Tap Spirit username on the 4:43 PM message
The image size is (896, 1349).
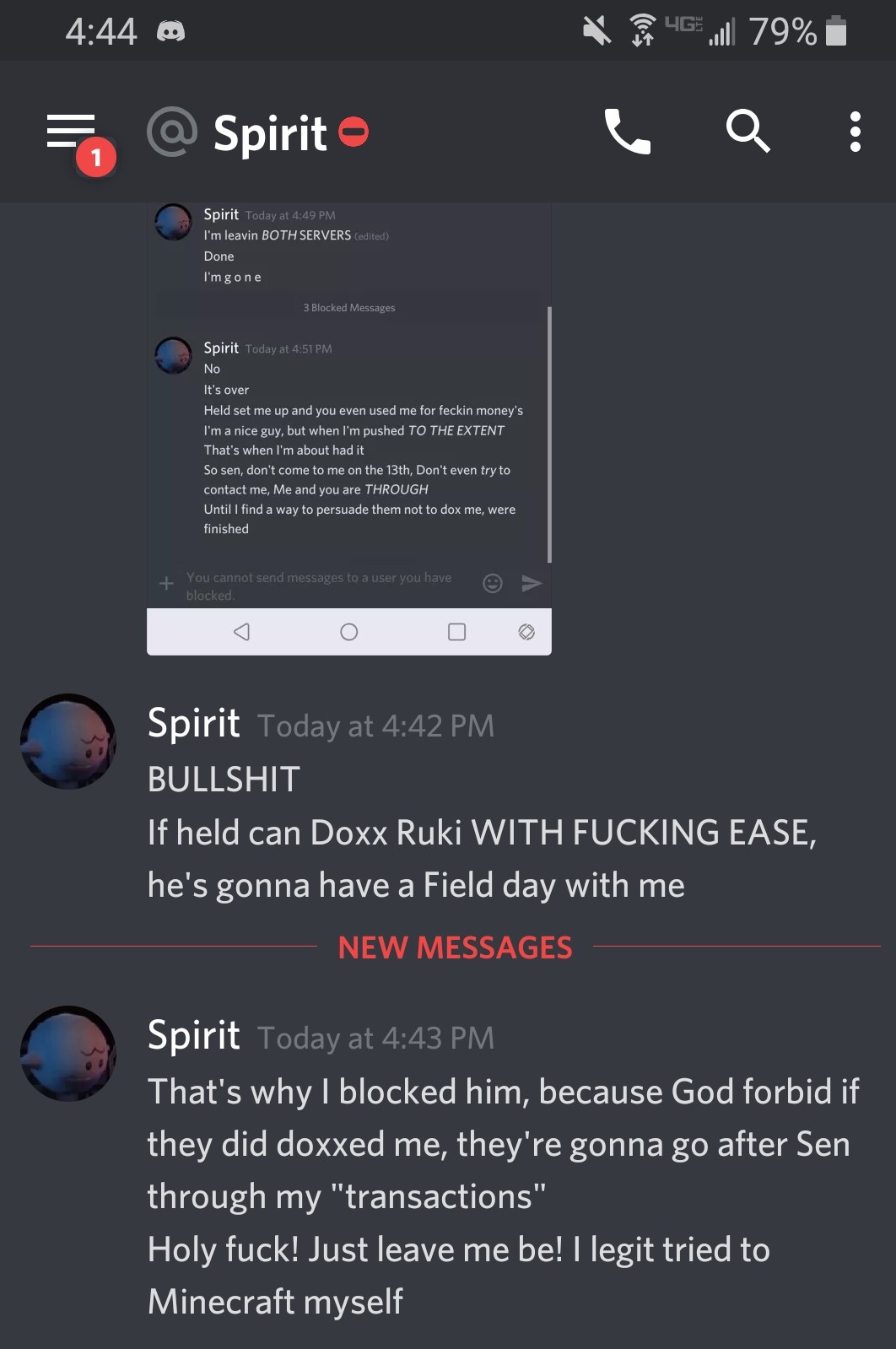click(x=194, y=1036)
